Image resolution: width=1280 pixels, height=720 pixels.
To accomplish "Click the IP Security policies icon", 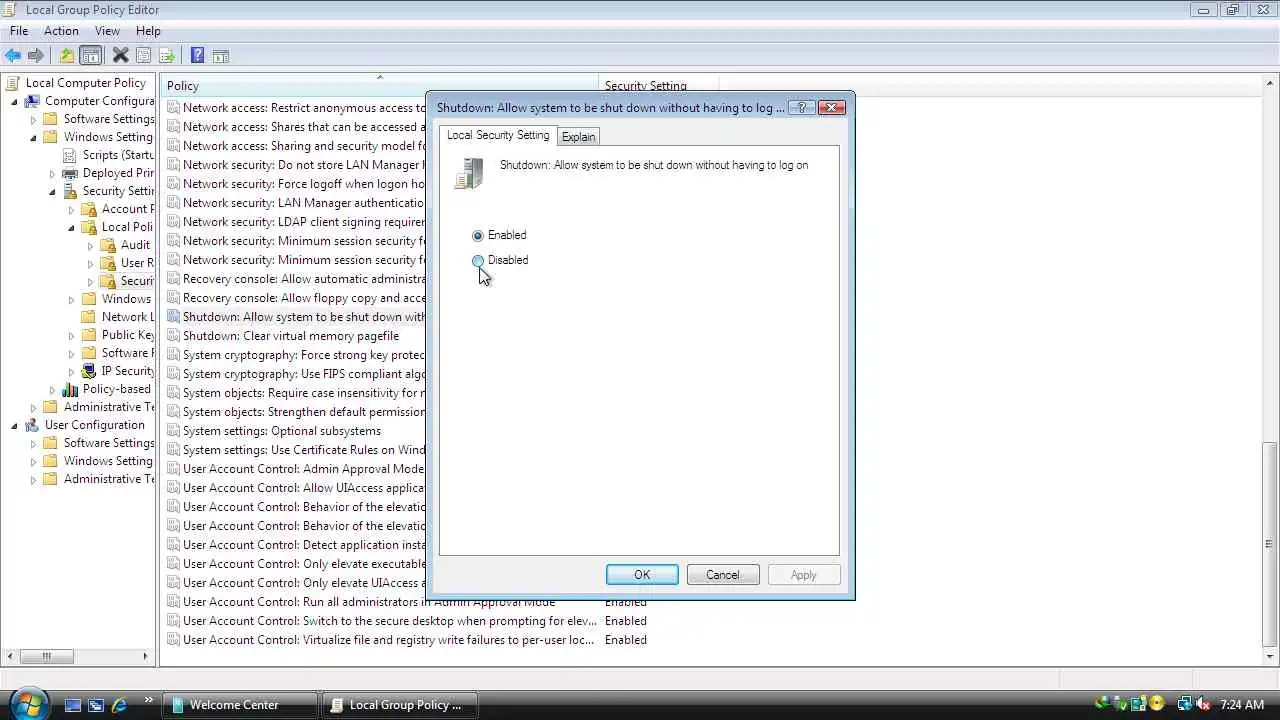I will 89,371.
